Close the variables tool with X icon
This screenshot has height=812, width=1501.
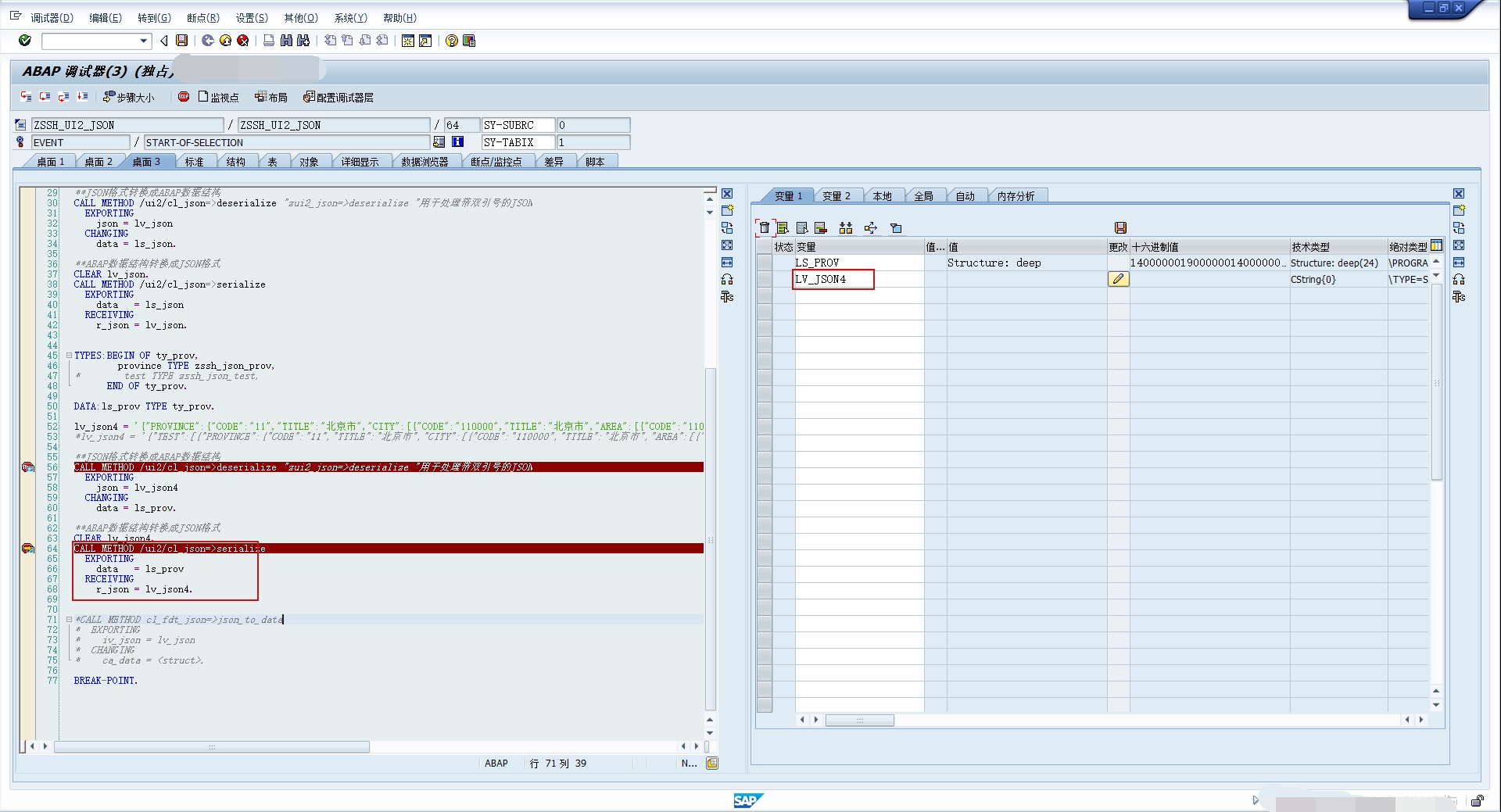click(x=1459, y=194)
